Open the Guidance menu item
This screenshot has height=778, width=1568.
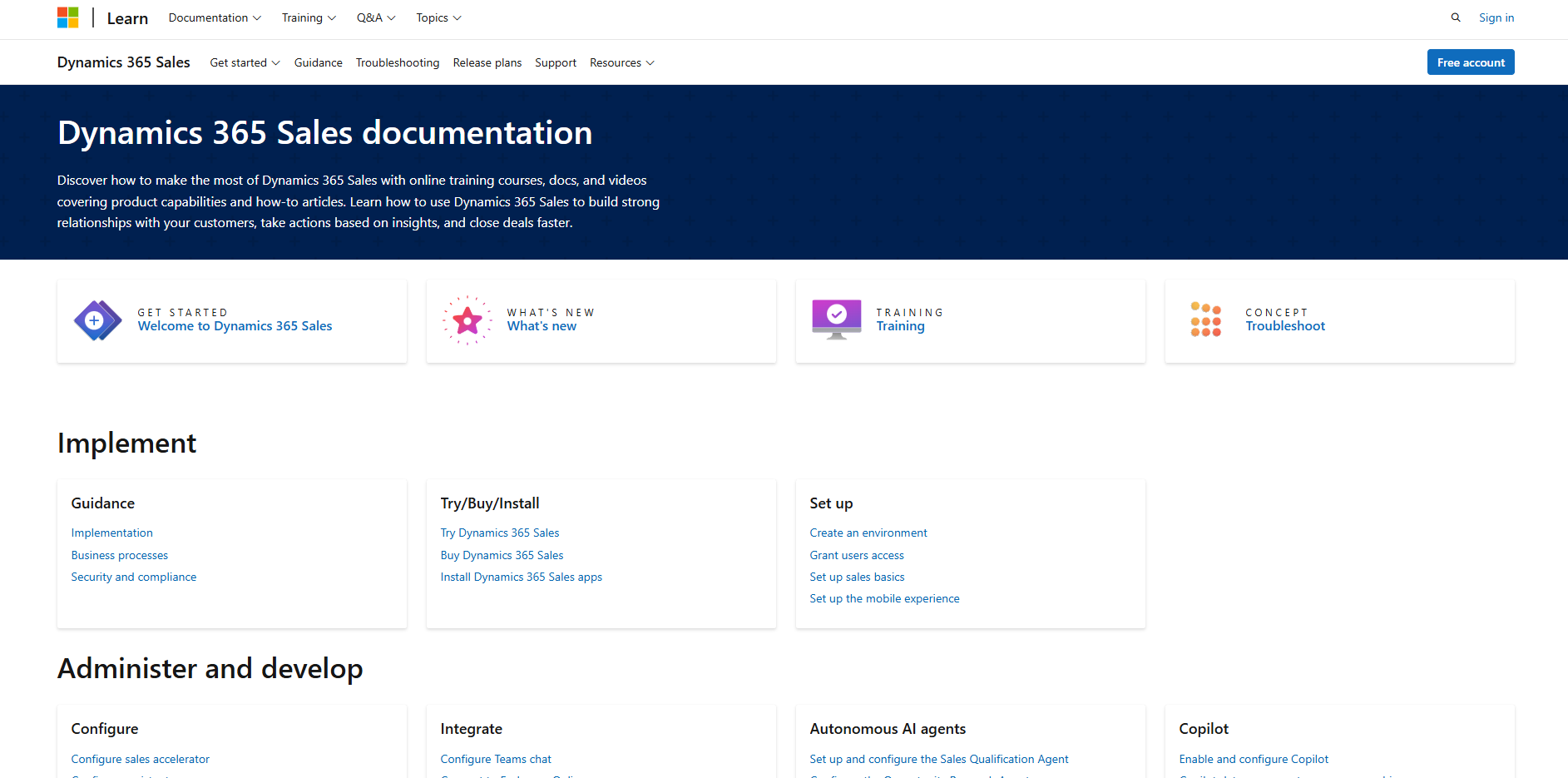318,62
